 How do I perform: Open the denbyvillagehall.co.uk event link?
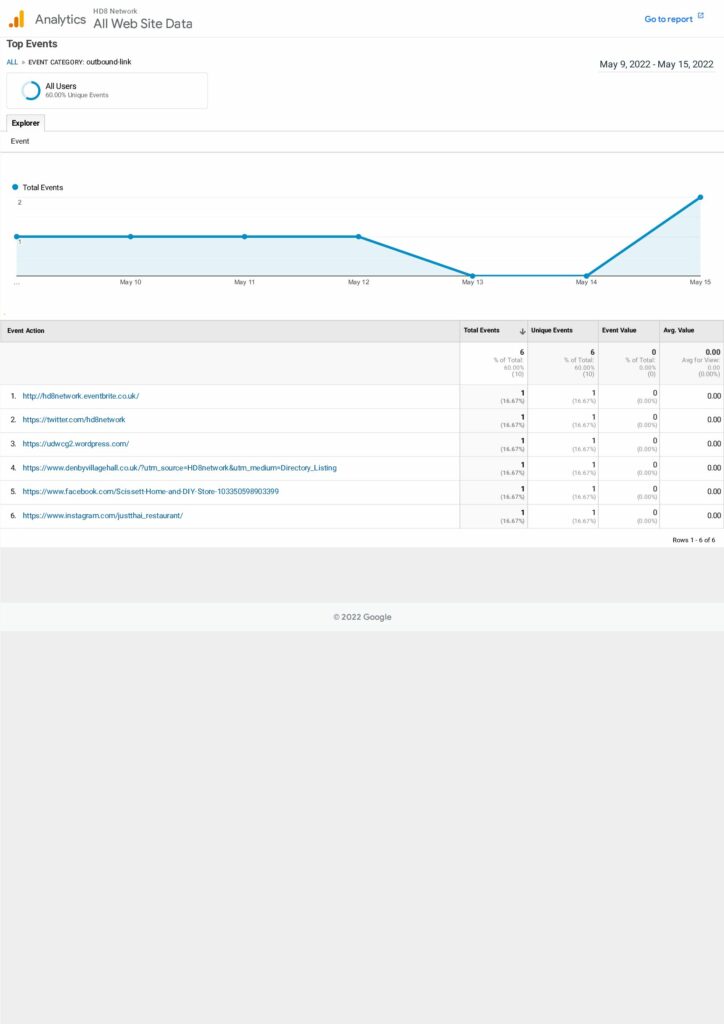click(x=179, y=468)
